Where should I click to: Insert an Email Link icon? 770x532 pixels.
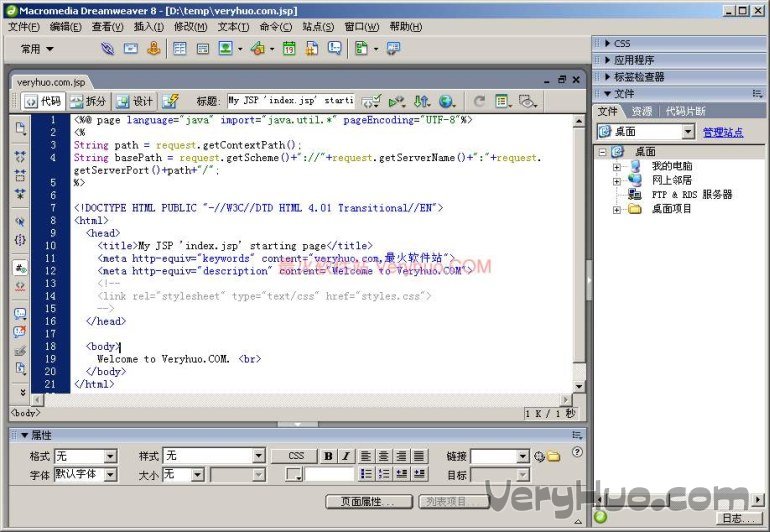[x=131, y=48]
